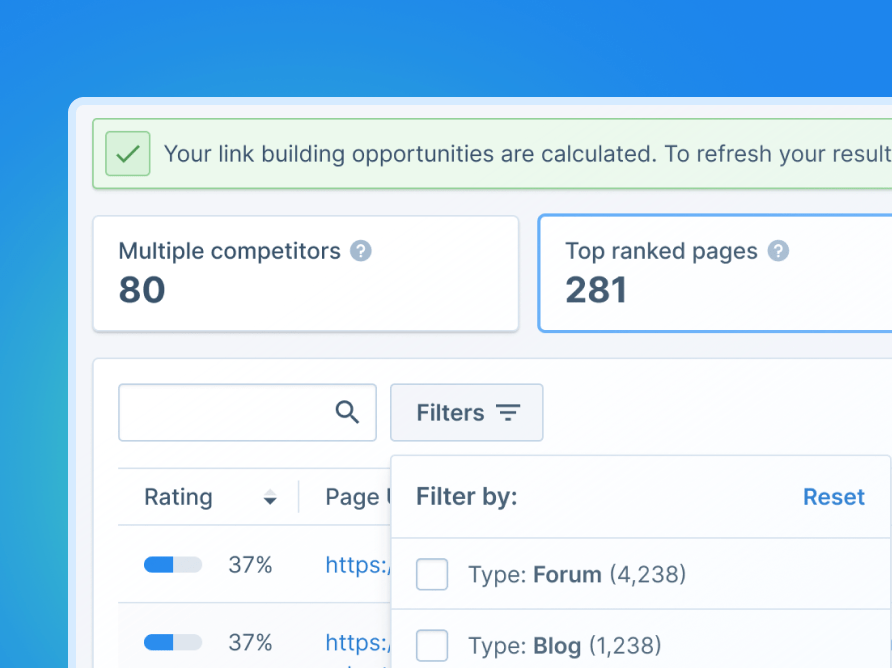Open the Filters dropdown panel
The image size is (892, 668).
(x=466, y=412)
